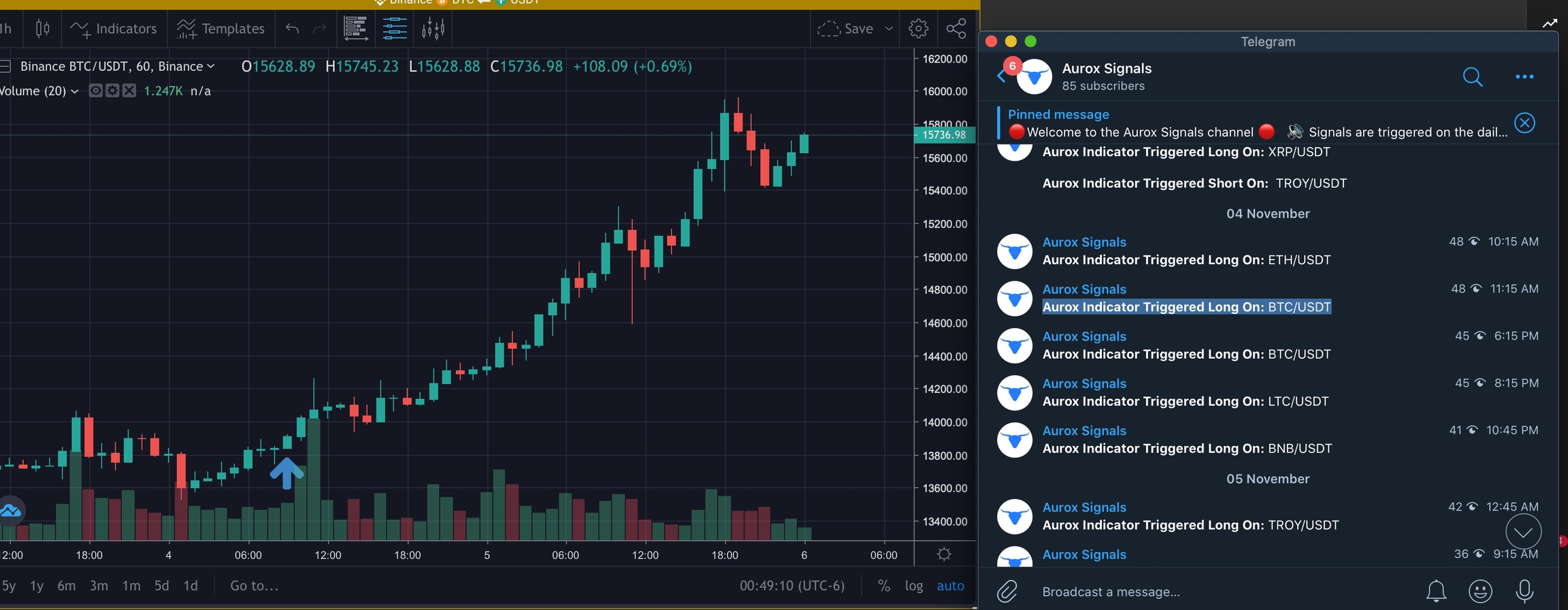
Task: Click the undo arrow in chart toolbar
Action: click(x=292, y=29)
